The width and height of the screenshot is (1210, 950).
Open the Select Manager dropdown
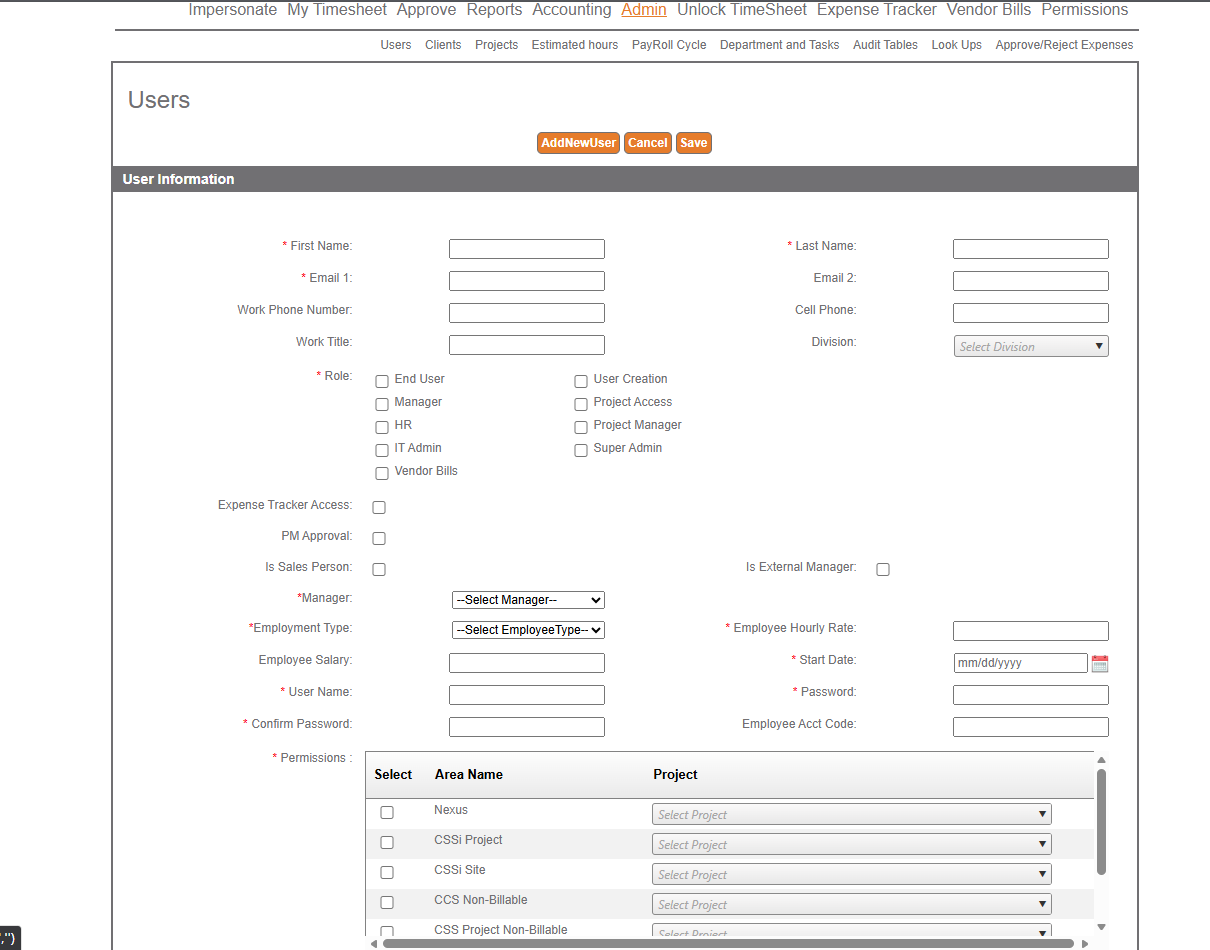pos(528,600)
